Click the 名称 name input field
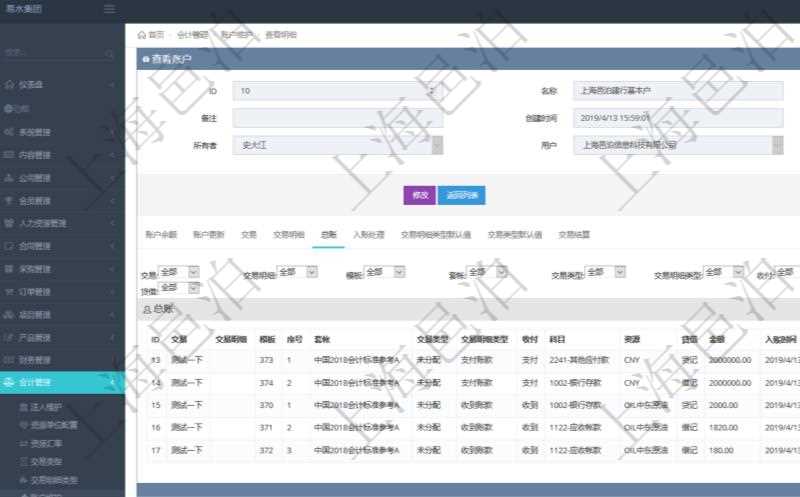Viewport: 800px width, 497px height. 678,91
